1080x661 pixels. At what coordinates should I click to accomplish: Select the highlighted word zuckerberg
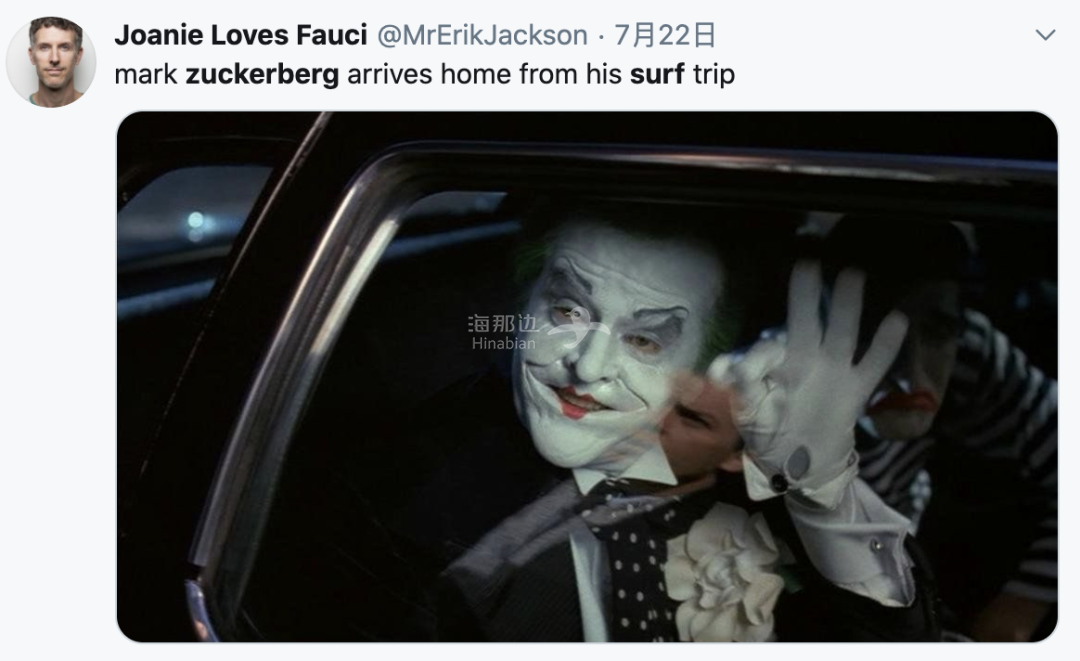tap(262, 74)
